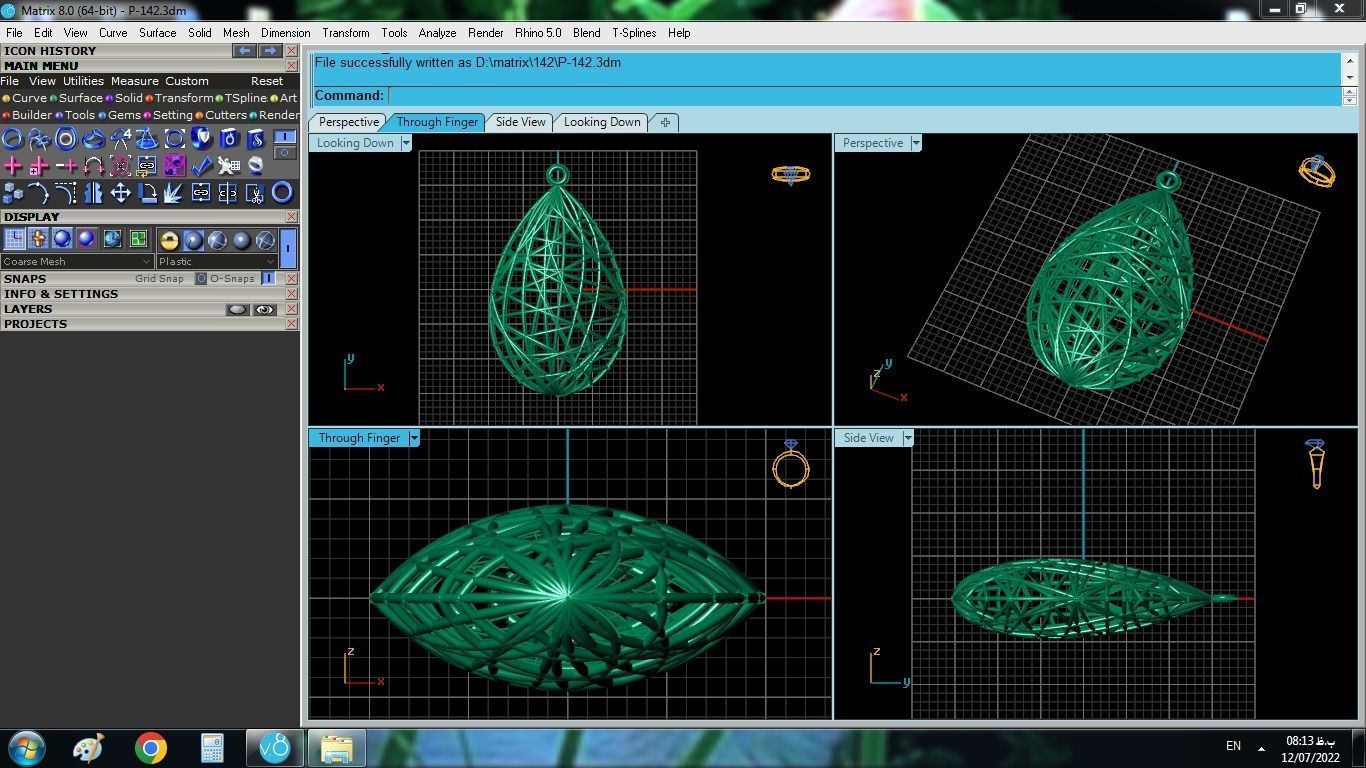This screenshot has width=1366, height=768.
Task: Add a new viewport tab with plus
Action: pos(665,122)
